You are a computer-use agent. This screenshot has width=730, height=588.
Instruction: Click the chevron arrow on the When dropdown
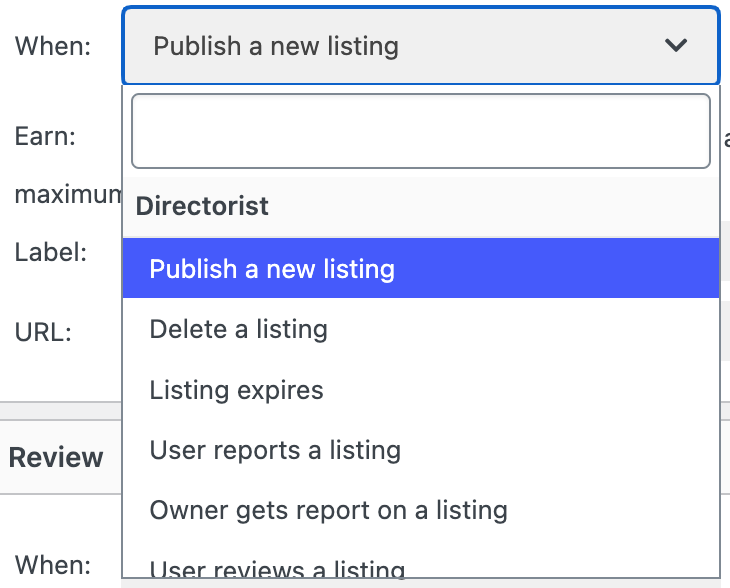click(676, 46)
